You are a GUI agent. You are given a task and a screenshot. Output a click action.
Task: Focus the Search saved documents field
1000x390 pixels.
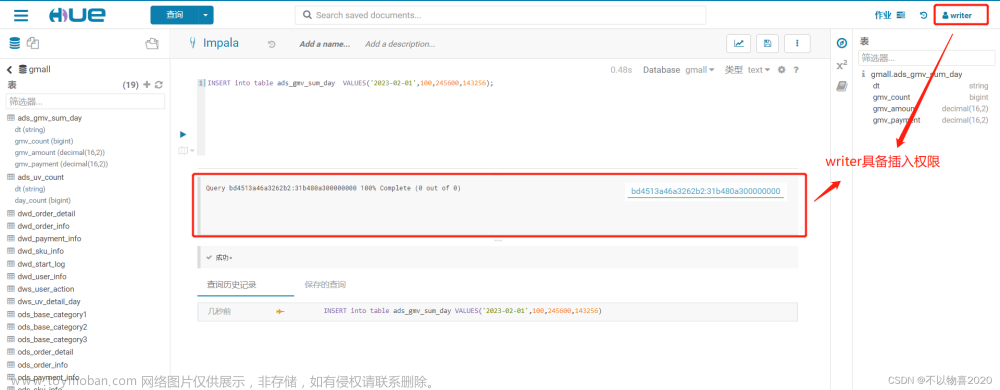pyautogui.click(x=501, y=15)
